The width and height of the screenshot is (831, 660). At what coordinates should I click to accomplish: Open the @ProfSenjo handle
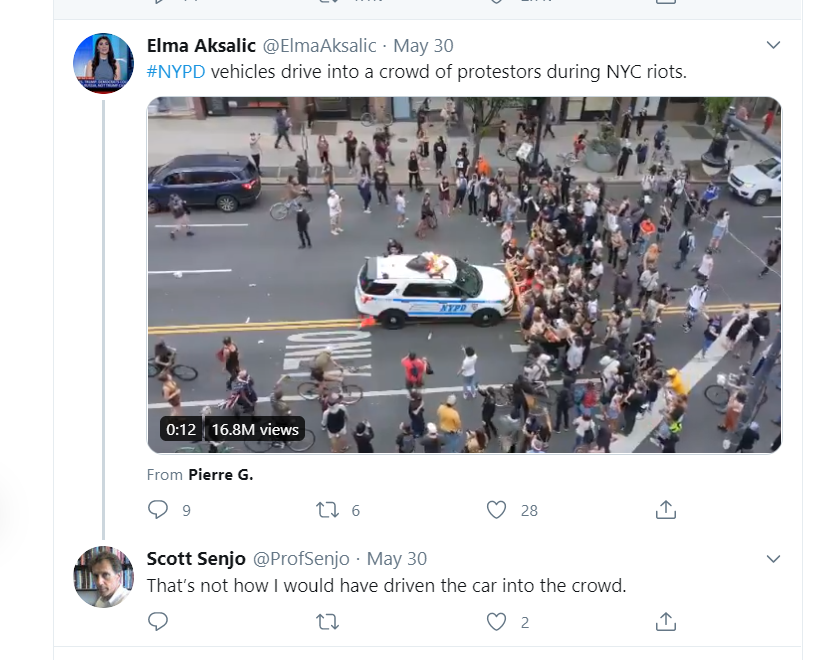click(301, 559)
